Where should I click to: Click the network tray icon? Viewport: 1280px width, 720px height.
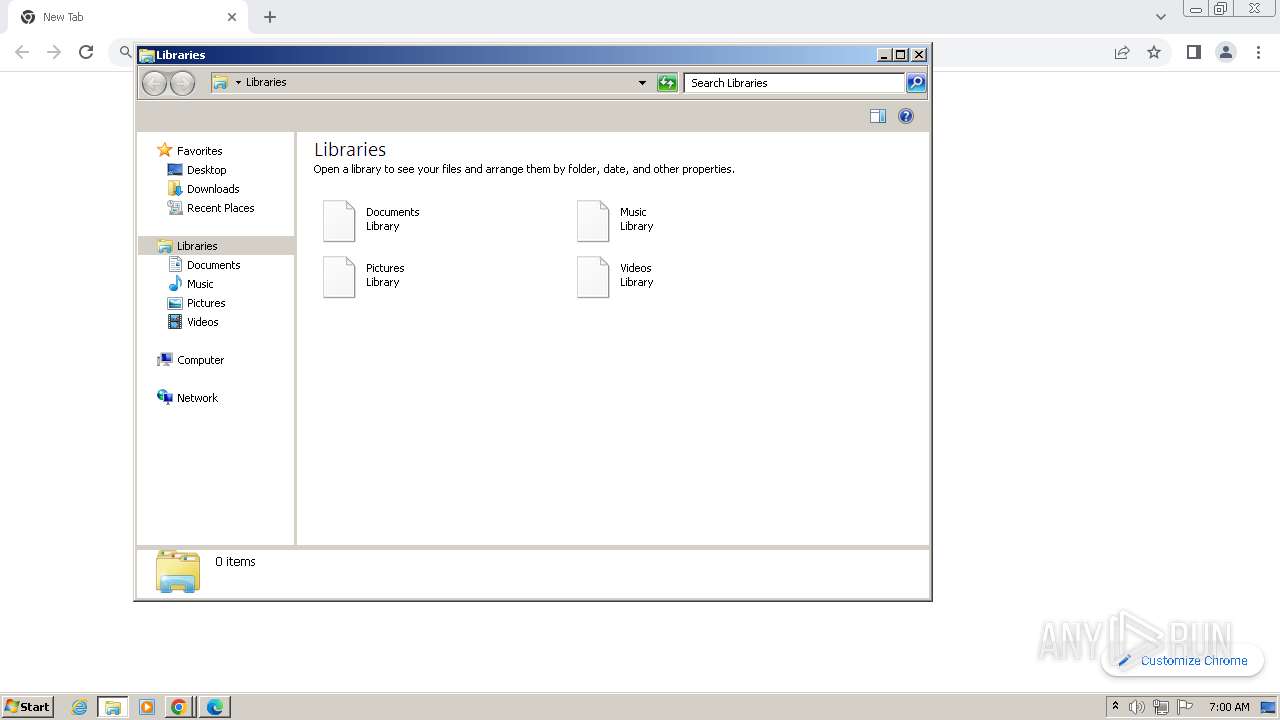click(1161, 707)
